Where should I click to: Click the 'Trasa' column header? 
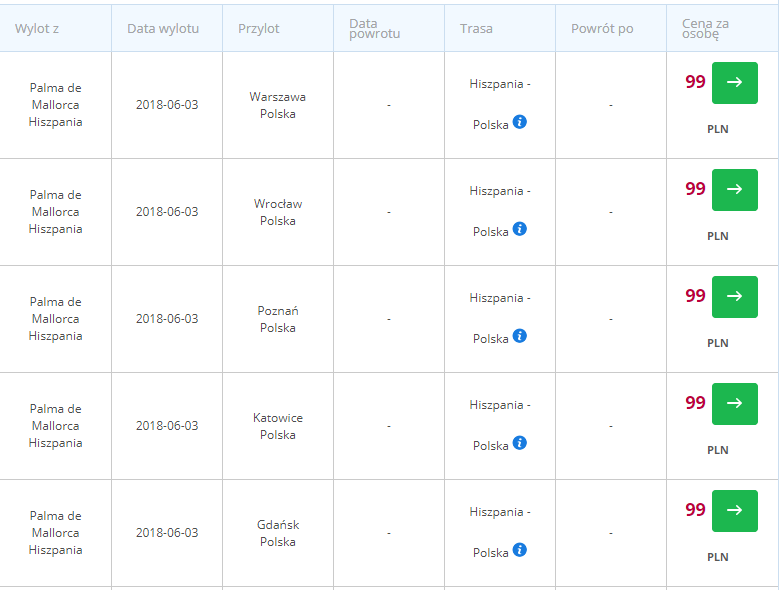coord(476,28)
